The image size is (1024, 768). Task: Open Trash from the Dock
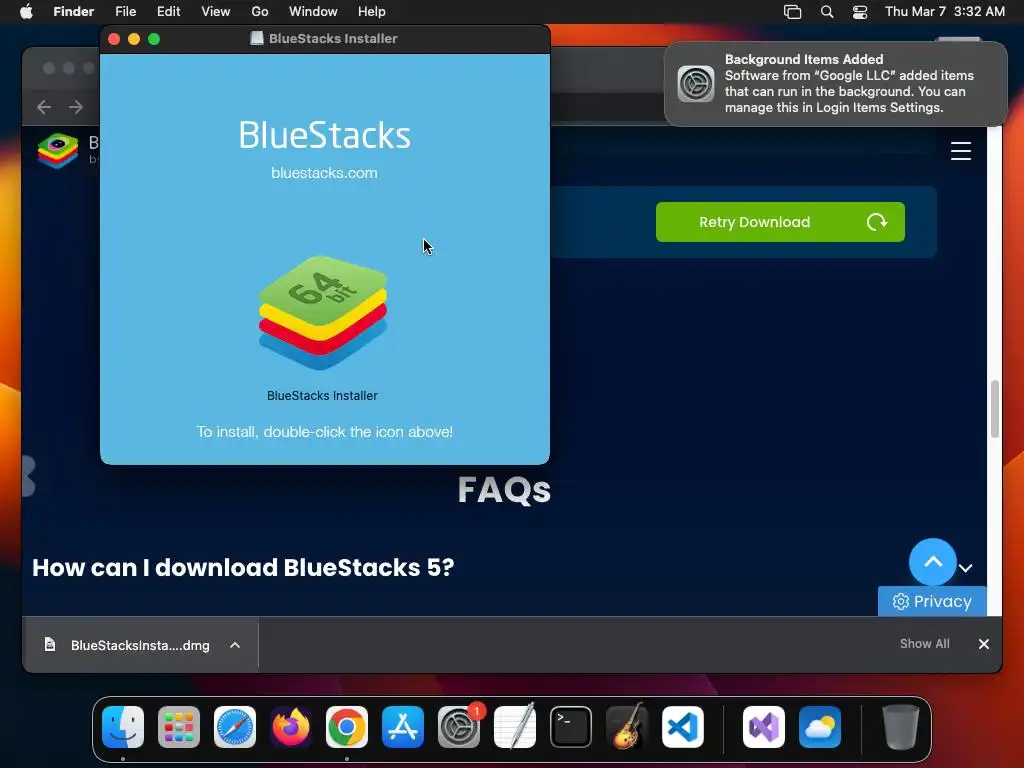pos(901,727)
